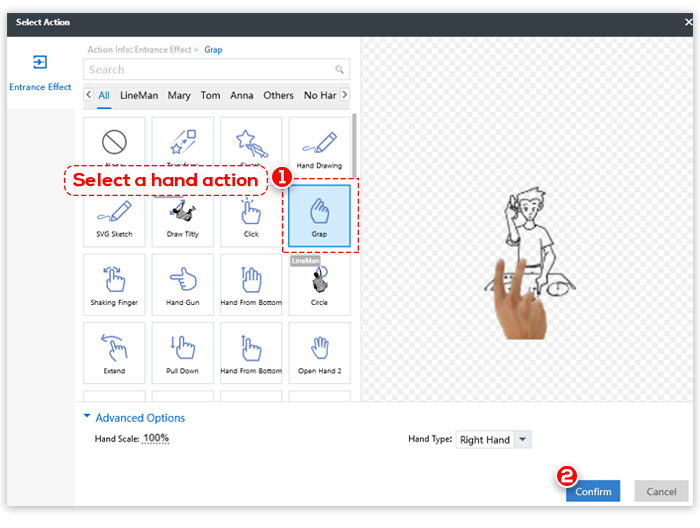700x528 pixels.
Task: Open the No Hand category tab
Action: pos(320,95)
